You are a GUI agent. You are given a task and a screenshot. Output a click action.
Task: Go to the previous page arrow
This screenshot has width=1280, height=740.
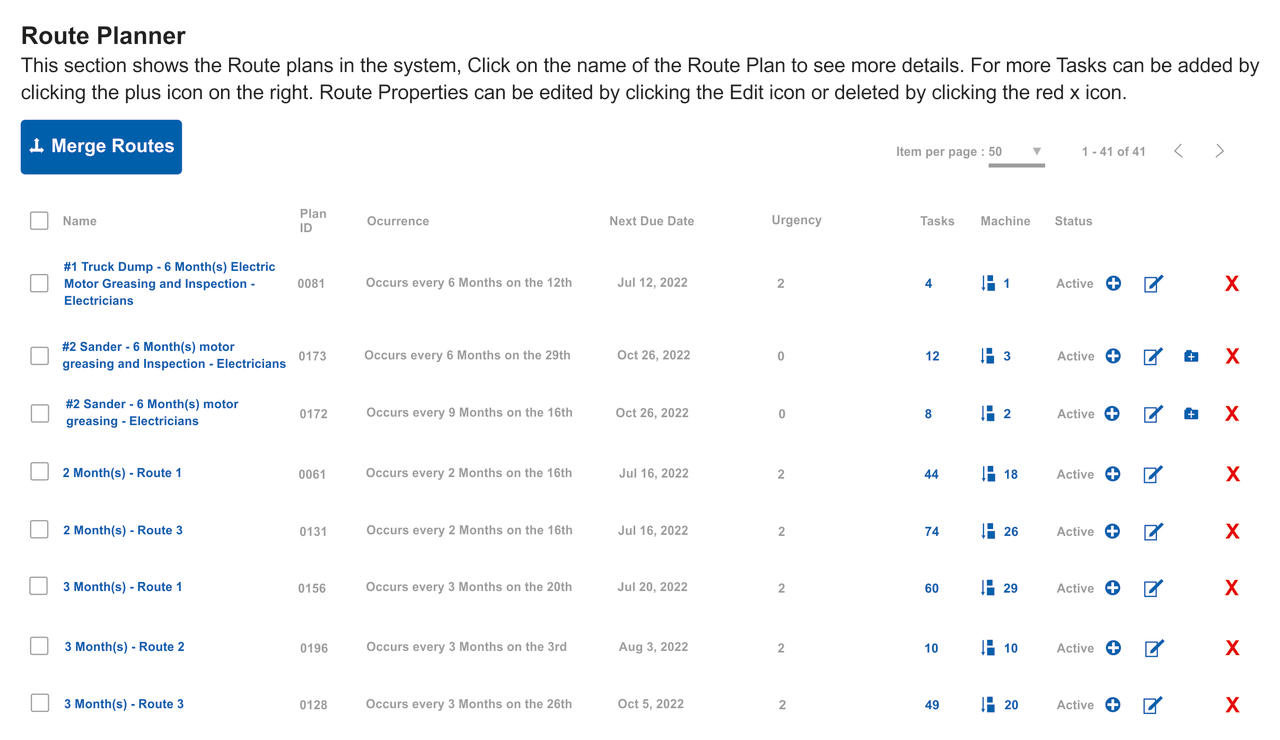tap(1178, 151)
